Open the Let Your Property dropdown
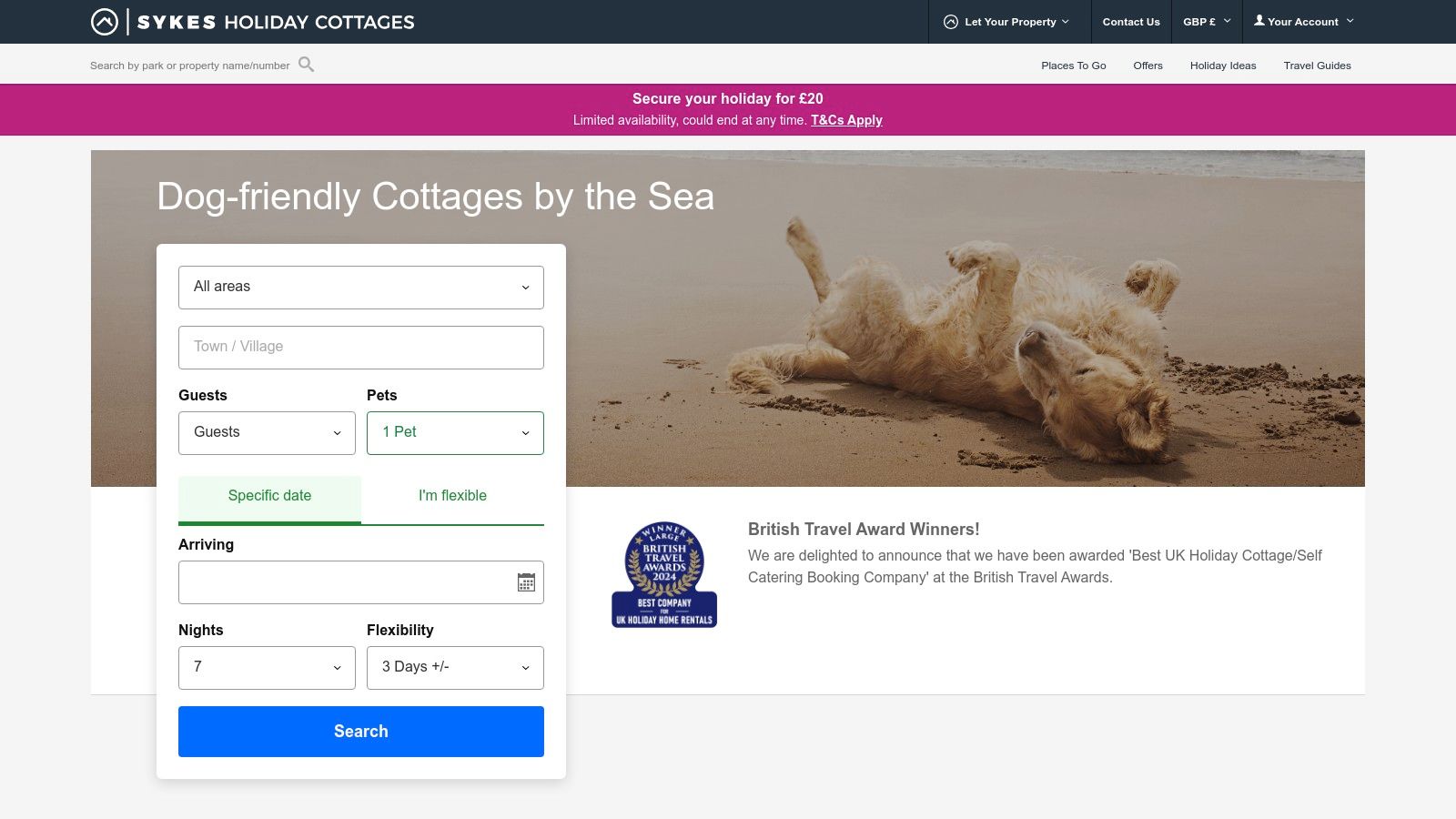 coord(1010,21)
